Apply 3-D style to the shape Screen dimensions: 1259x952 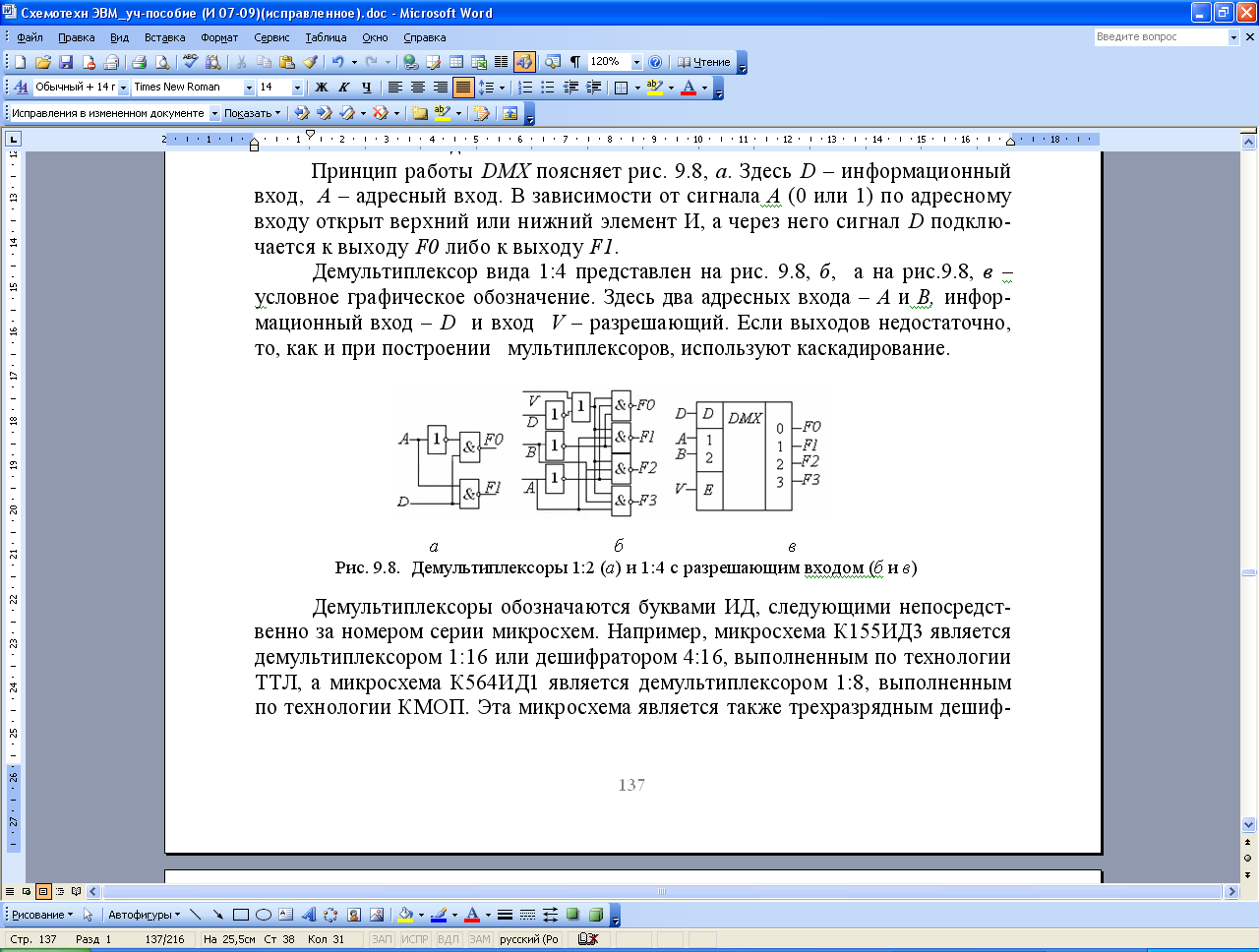595,915
